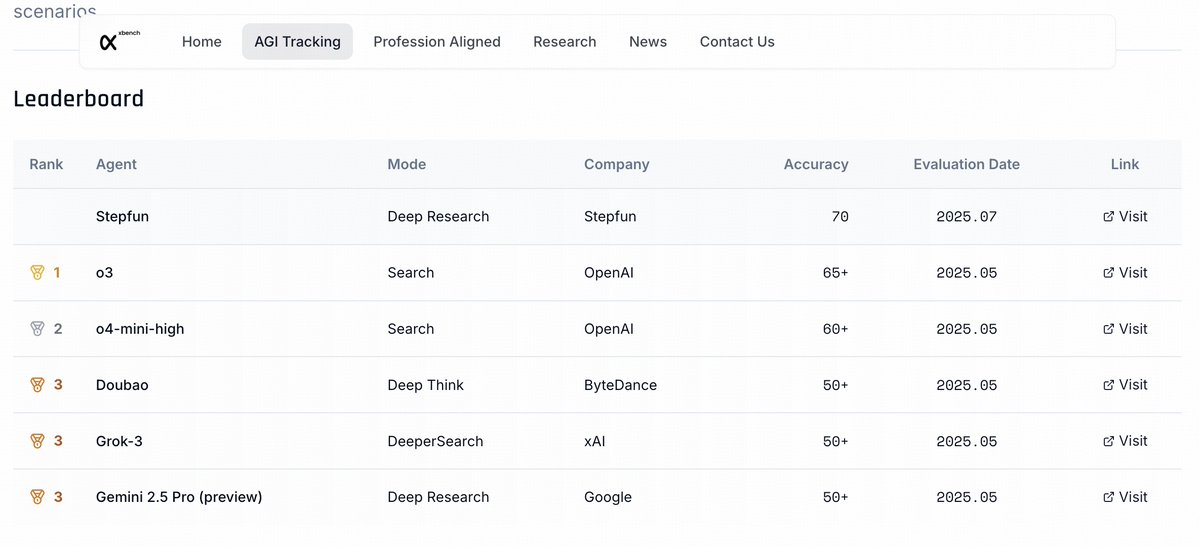Click OpenAI company in o4-mini-high row
Viewport: 1199px width, 547px height.
tap(609, 329)
